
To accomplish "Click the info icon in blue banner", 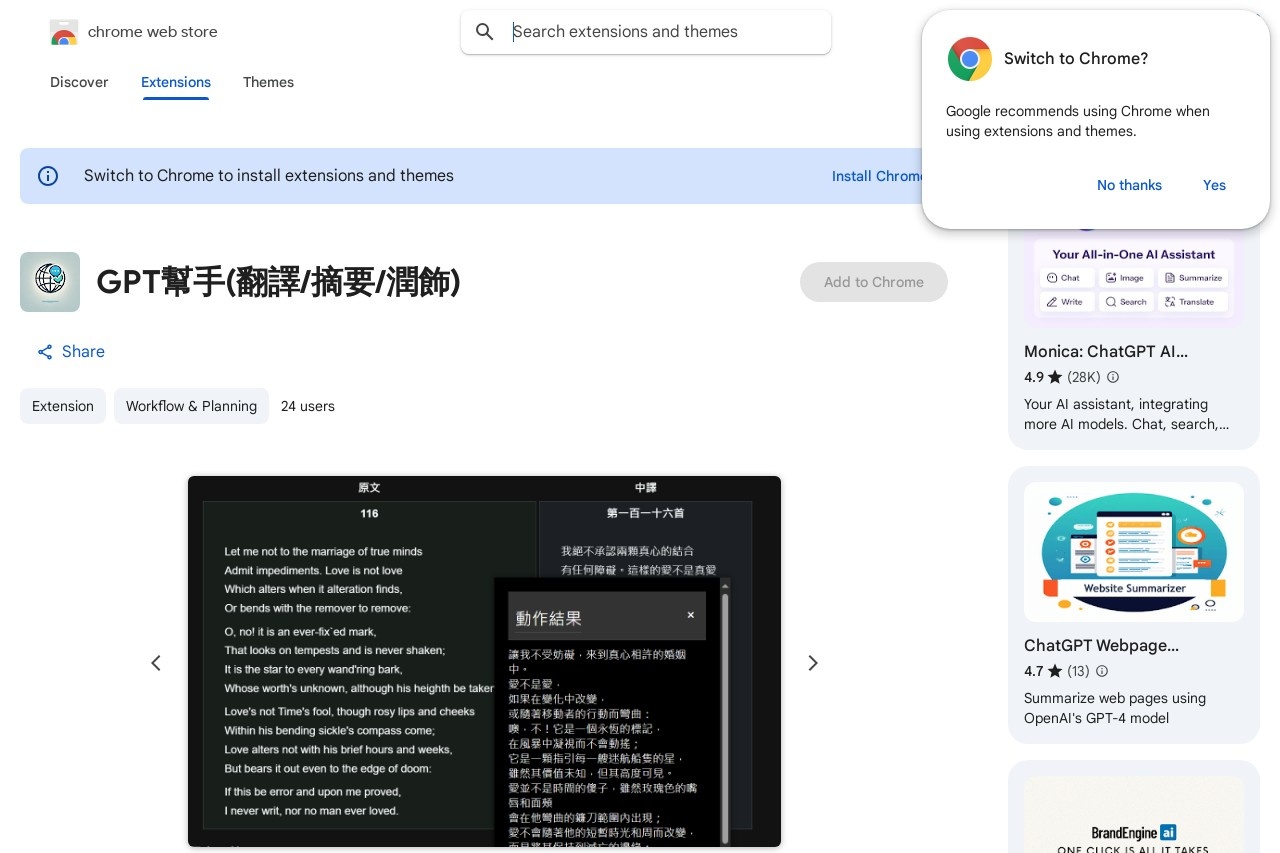I will coord(48,176).
